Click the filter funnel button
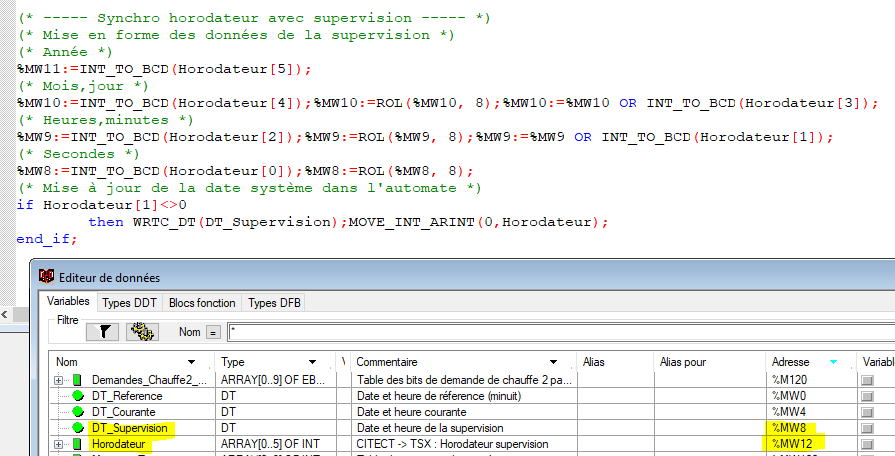895x456 pixels. [102, 331]
